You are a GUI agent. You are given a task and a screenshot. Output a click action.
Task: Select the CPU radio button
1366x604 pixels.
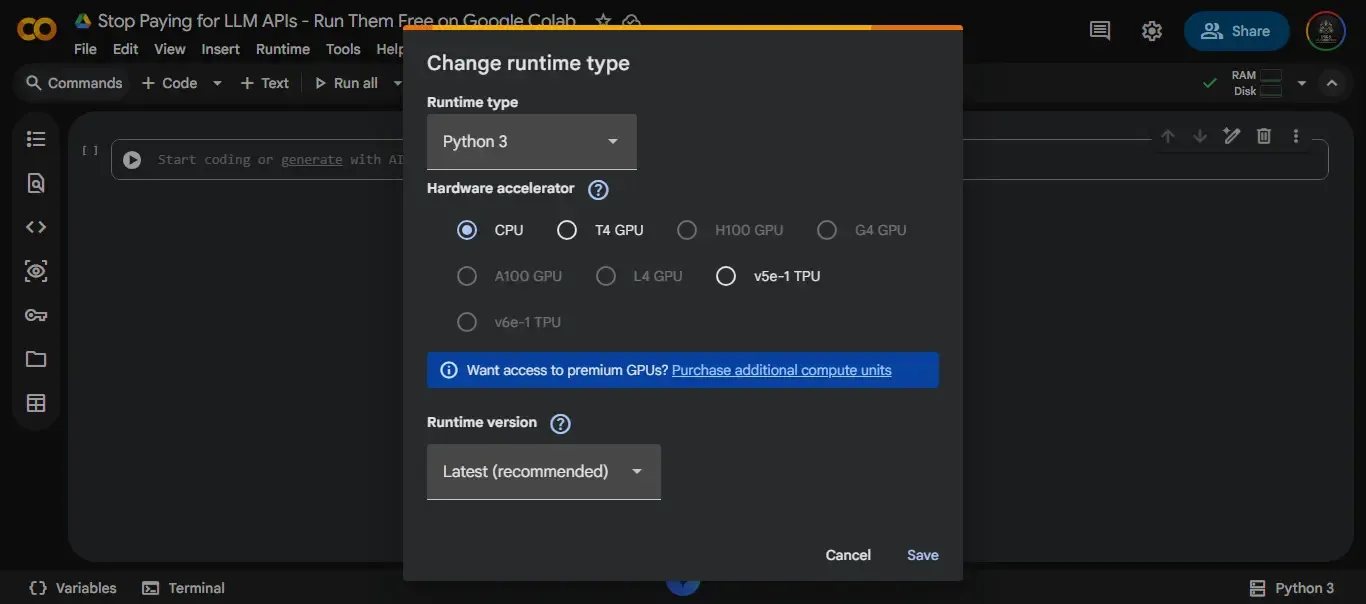coord(467,230)
